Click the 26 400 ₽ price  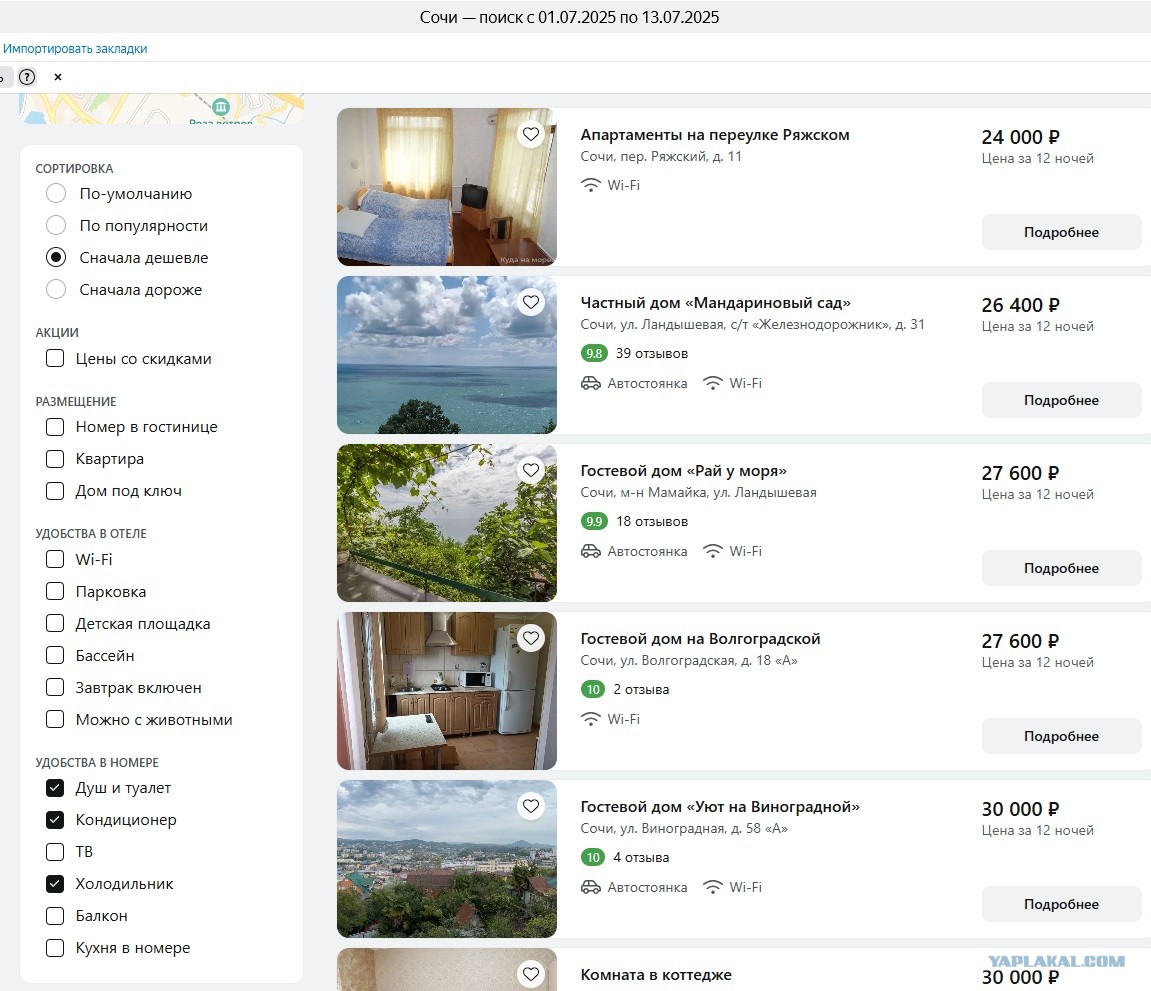(1020, 305)
